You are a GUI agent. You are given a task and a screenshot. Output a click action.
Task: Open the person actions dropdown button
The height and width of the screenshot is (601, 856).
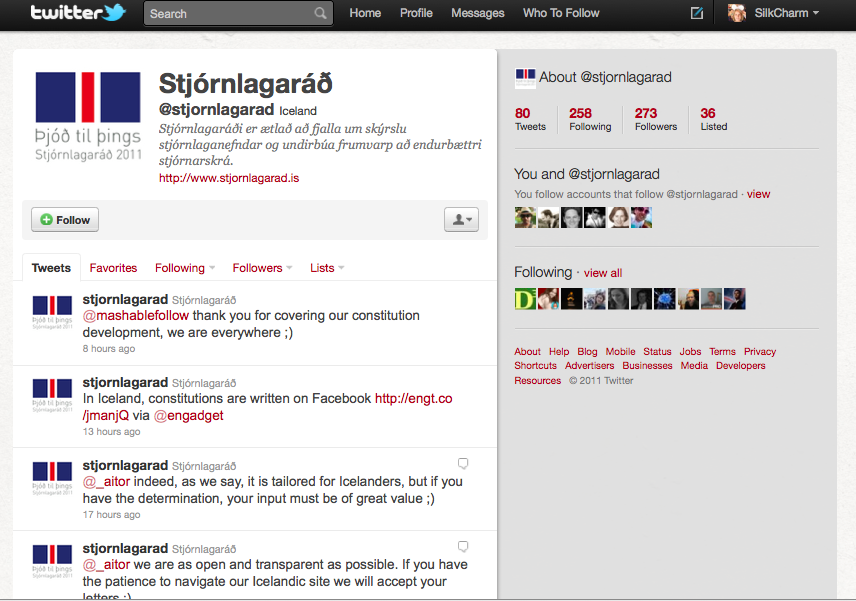(x=461, y=219)
